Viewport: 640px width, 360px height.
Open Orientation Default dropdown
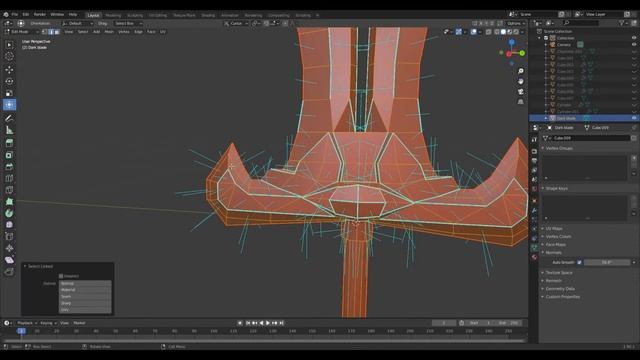[77, 23]
